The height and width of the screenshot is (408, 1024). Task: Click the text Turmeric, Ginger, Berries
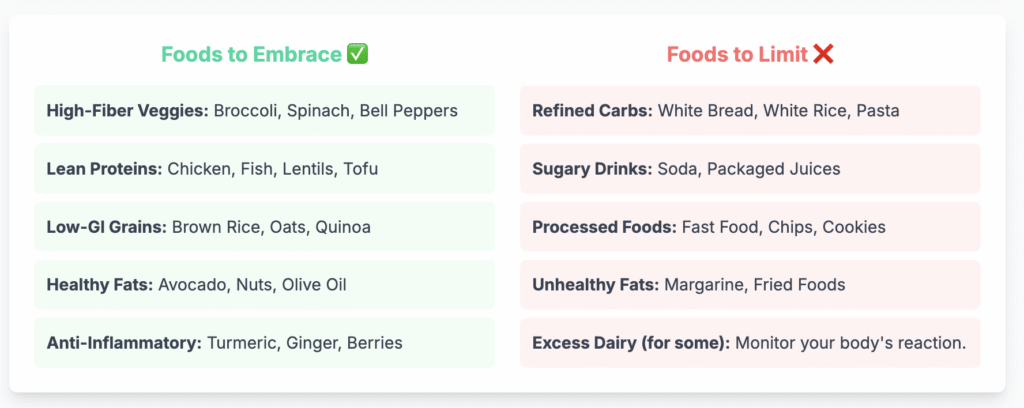click(x=304, y=343)
